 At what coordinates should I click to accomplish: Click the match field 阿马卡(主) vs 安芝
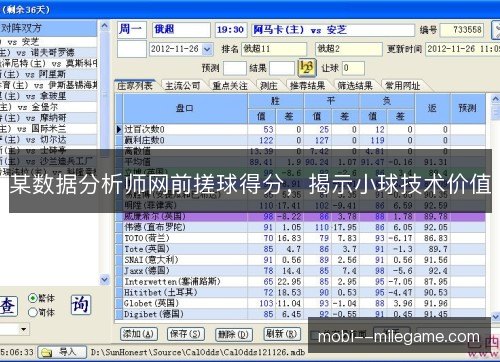pos(333,30)
